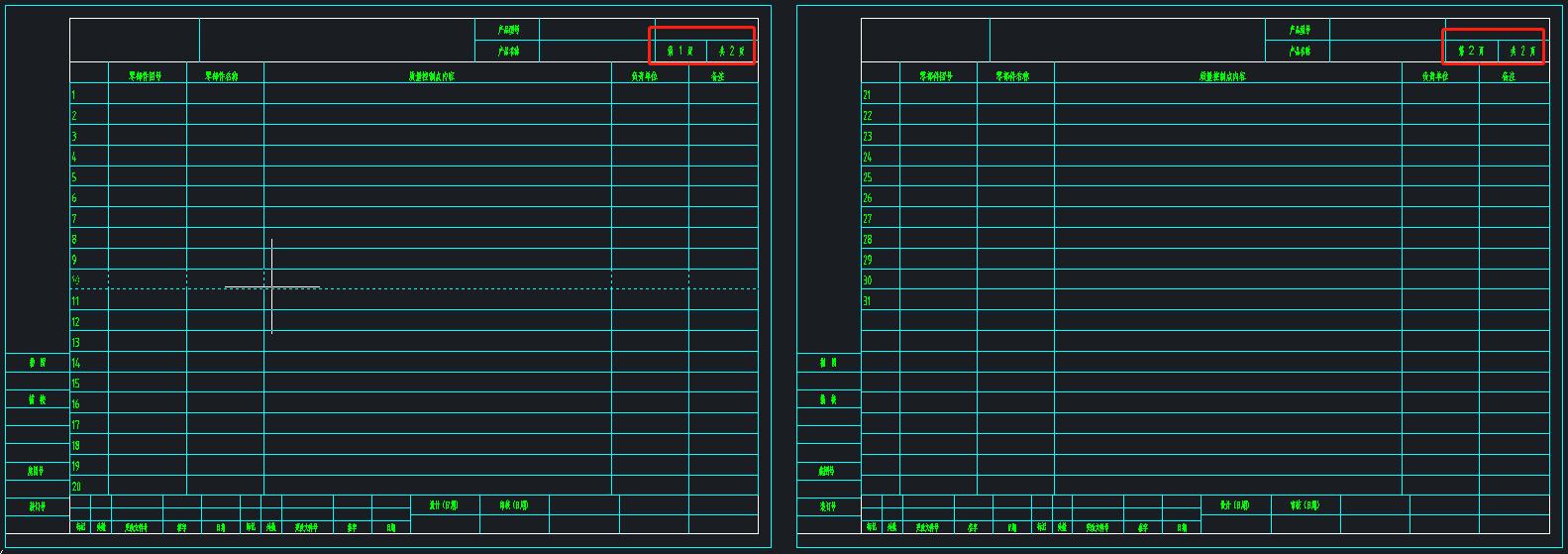Pick row number 13 label
This screenshot has width=1568, height=554.
75,343
